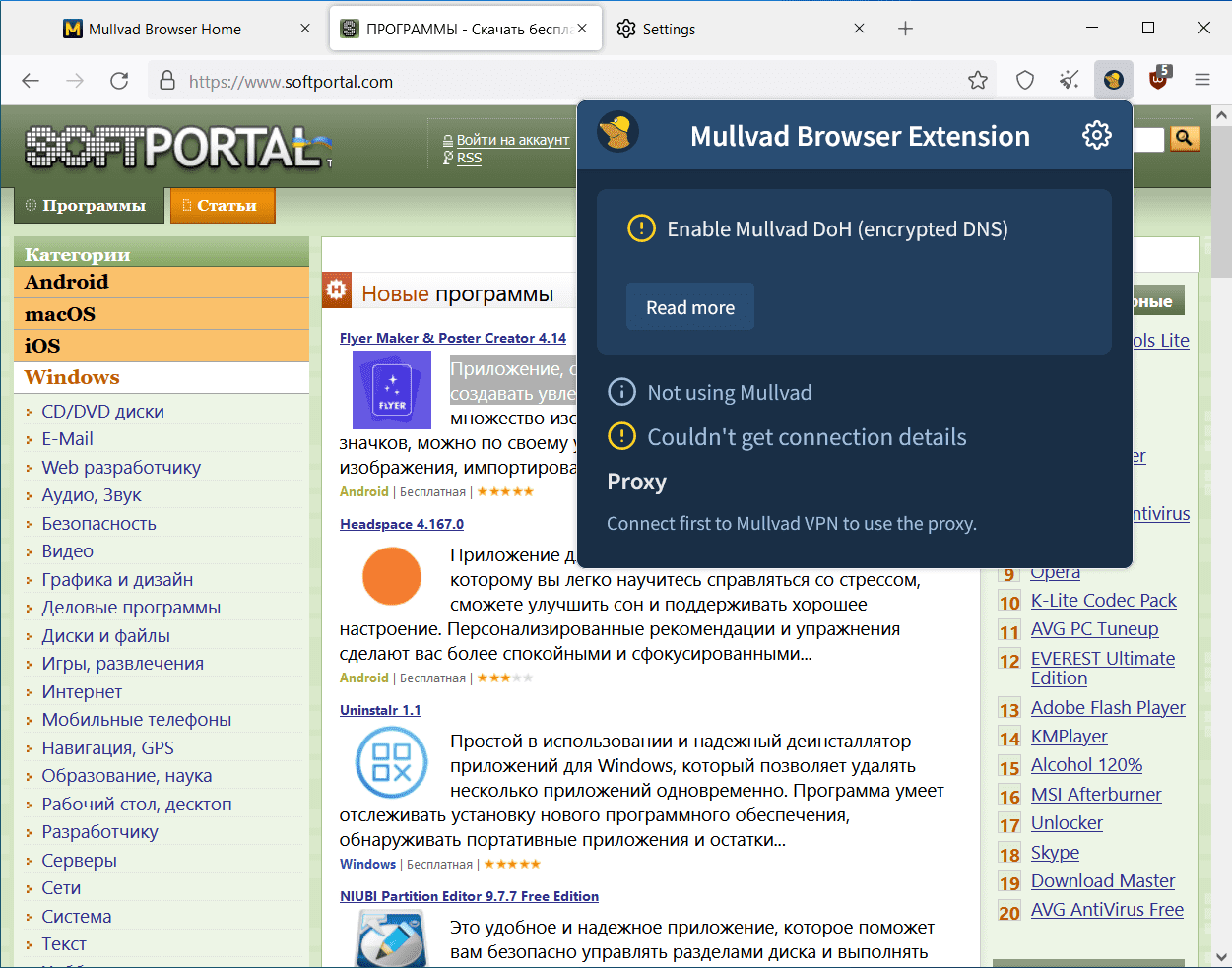
Task: Open Headspace 4.167.0 link
Action: click(x=402, y=524)
